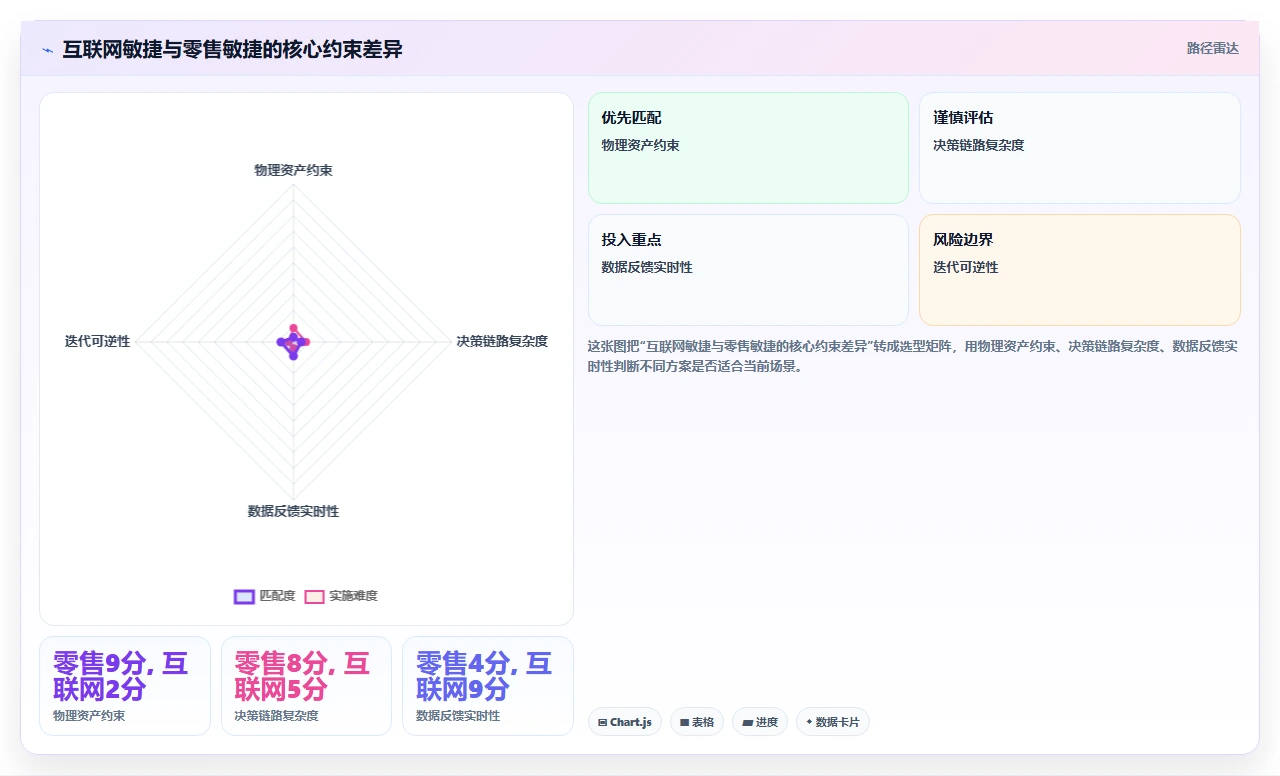The height and width of the screenshot is (776, 1280).
Task: Click the 迭代可逆性 radar axis label
Action: pyautogui.click(x=97, y=341)
